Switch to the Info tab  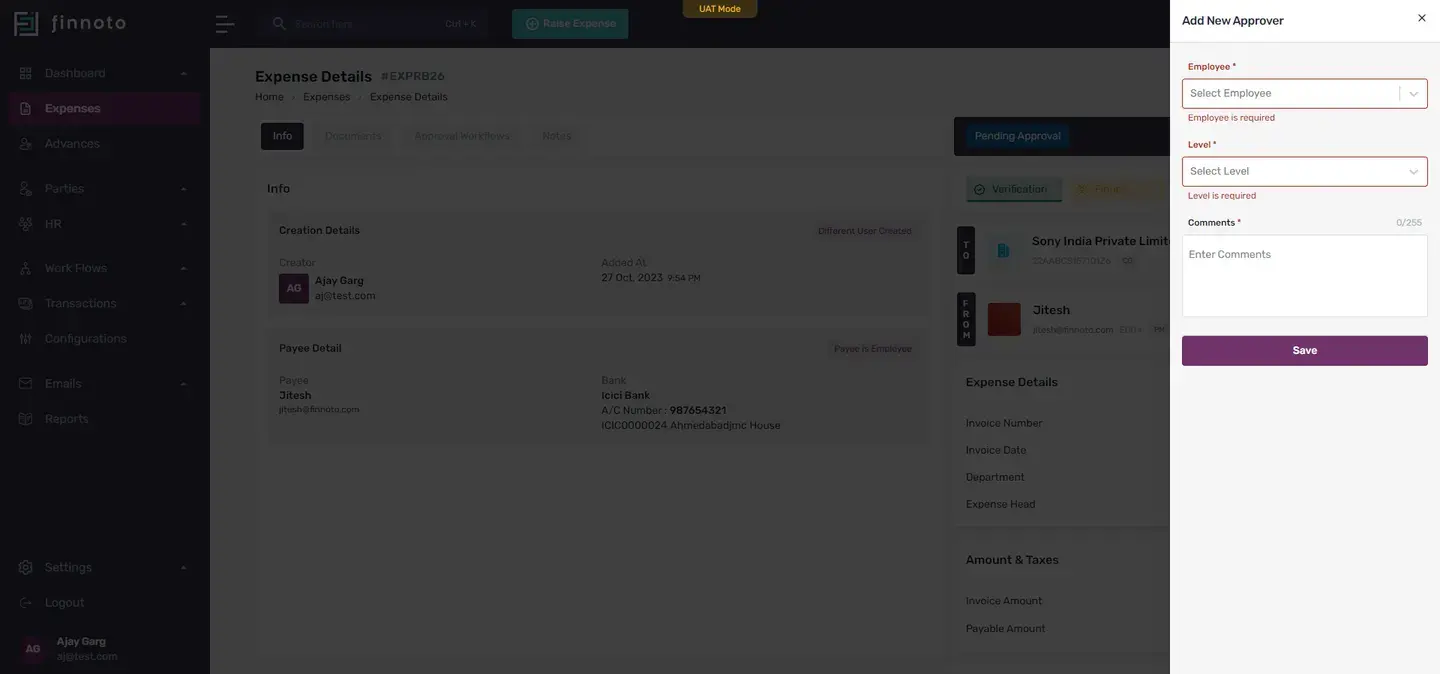tap(282, 136)
